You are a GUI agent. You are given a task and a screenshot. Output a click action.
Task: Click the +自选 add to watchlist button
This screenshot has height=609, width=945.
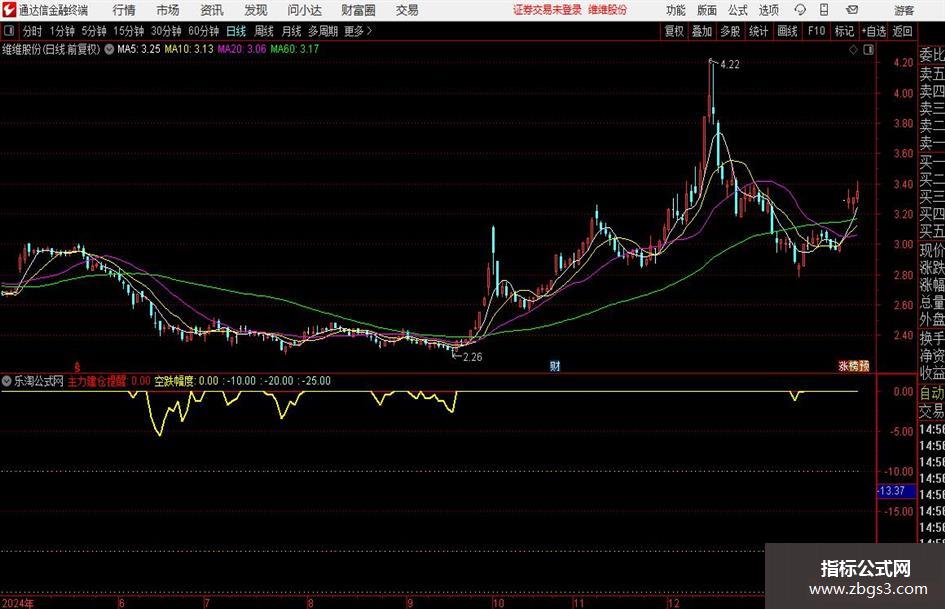874,31
